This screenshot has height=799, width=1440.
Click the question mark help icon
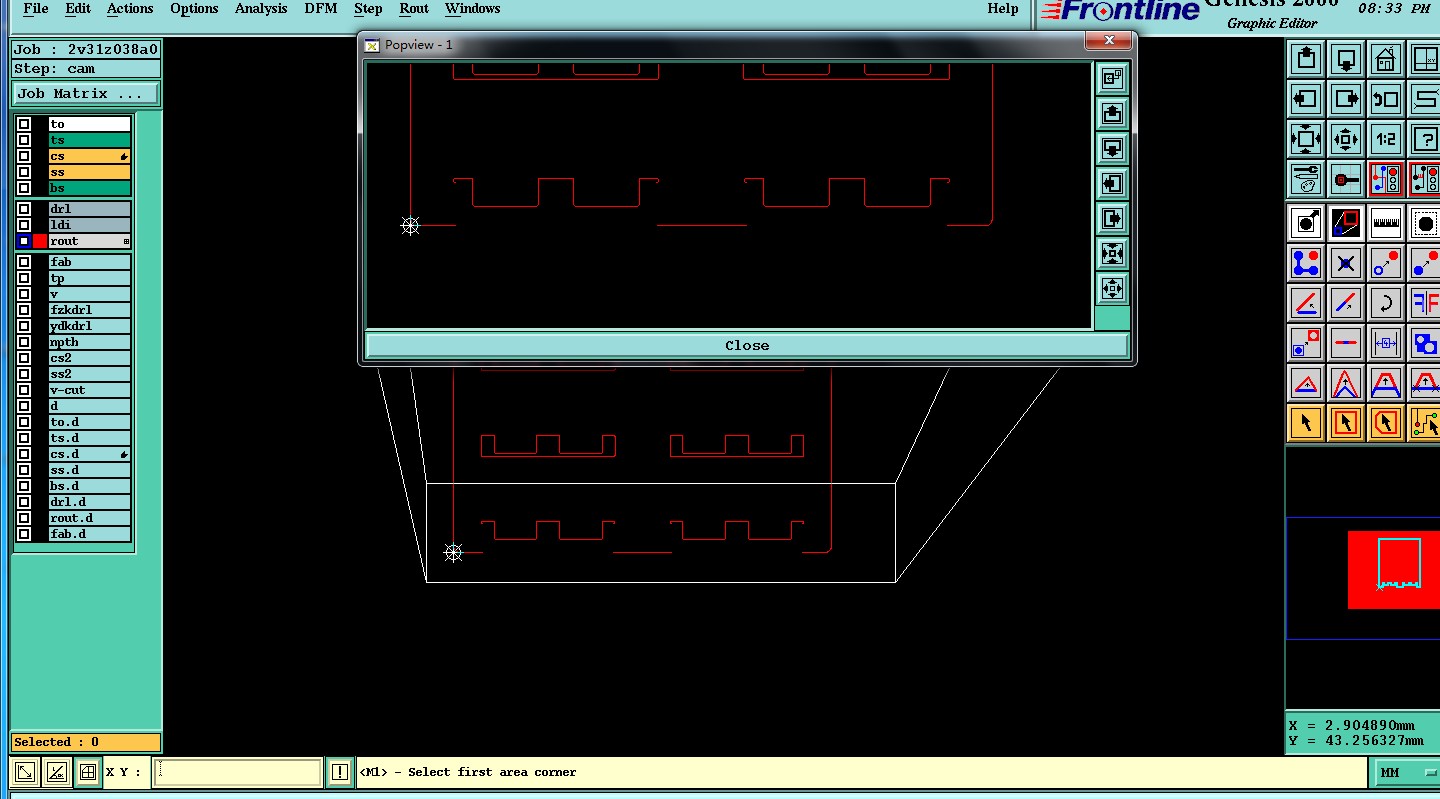(x=1425, y=139)
